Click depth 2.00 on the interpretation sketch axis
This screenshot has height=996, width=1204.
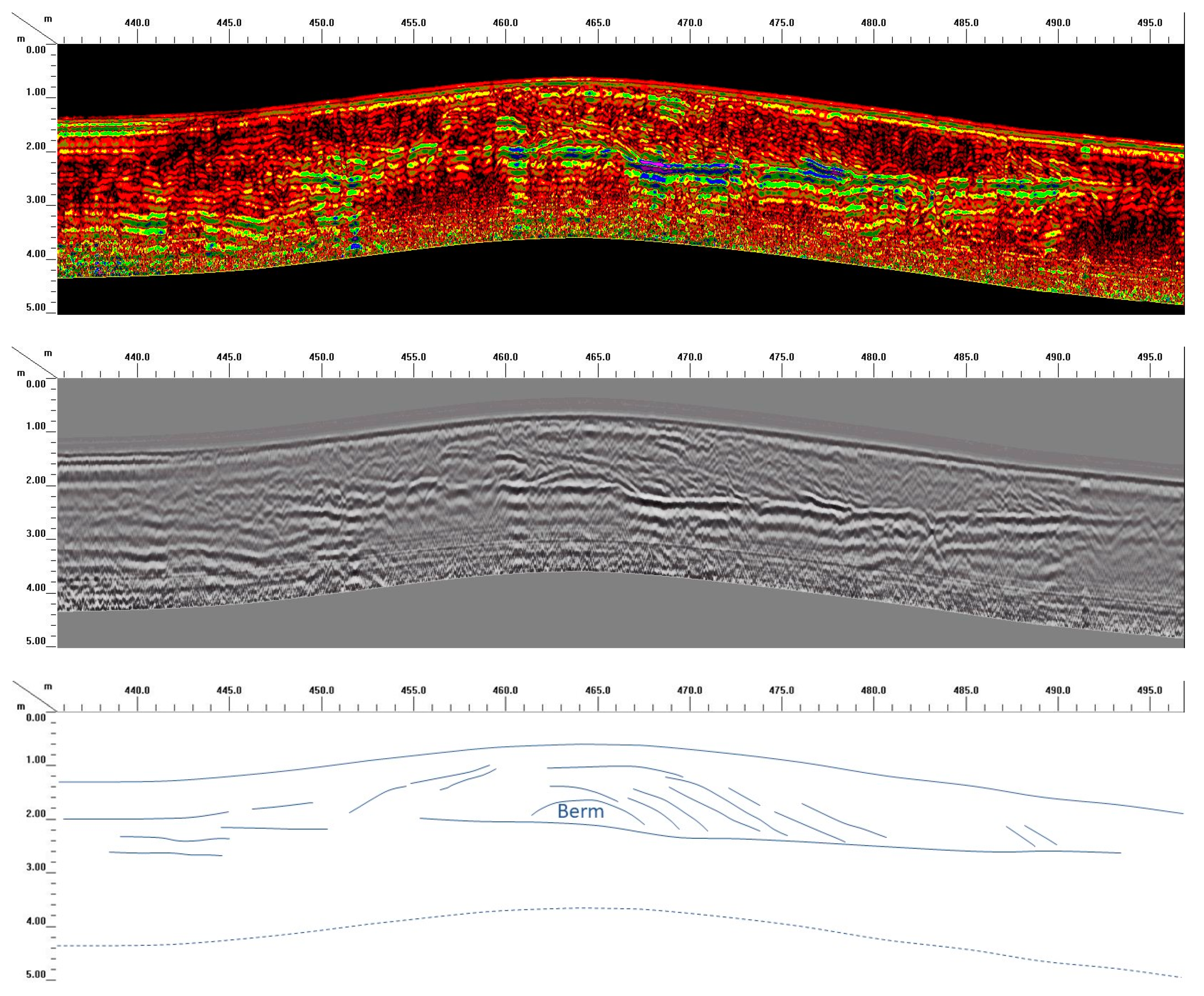tap(36, 814)
